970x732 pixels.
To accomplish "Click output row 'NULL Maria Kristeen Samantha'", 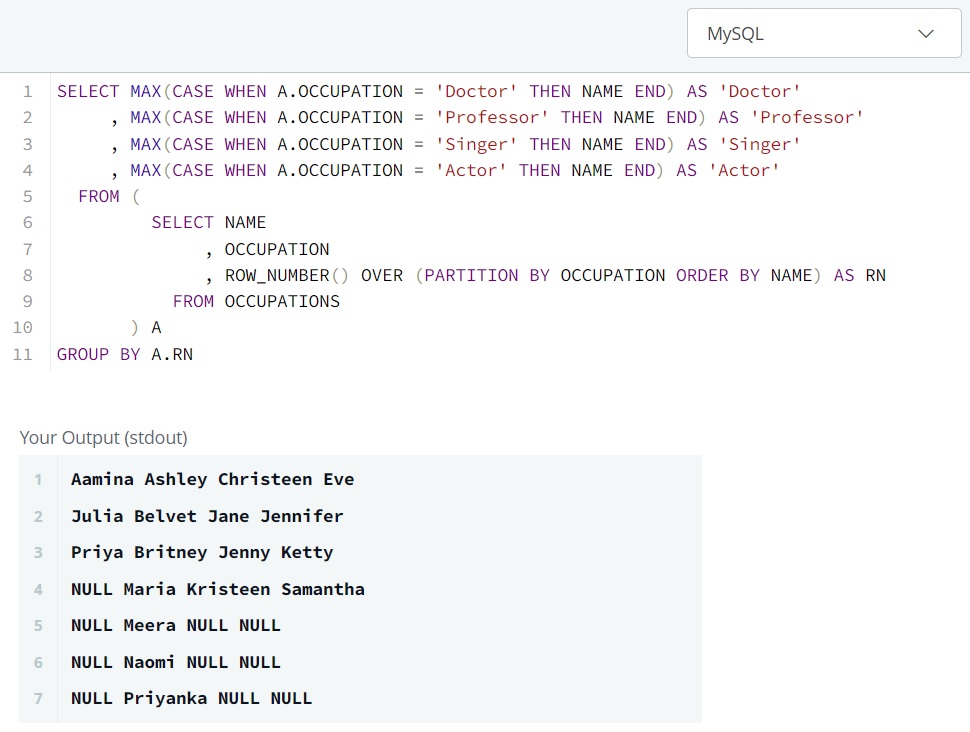I will 218,589.
